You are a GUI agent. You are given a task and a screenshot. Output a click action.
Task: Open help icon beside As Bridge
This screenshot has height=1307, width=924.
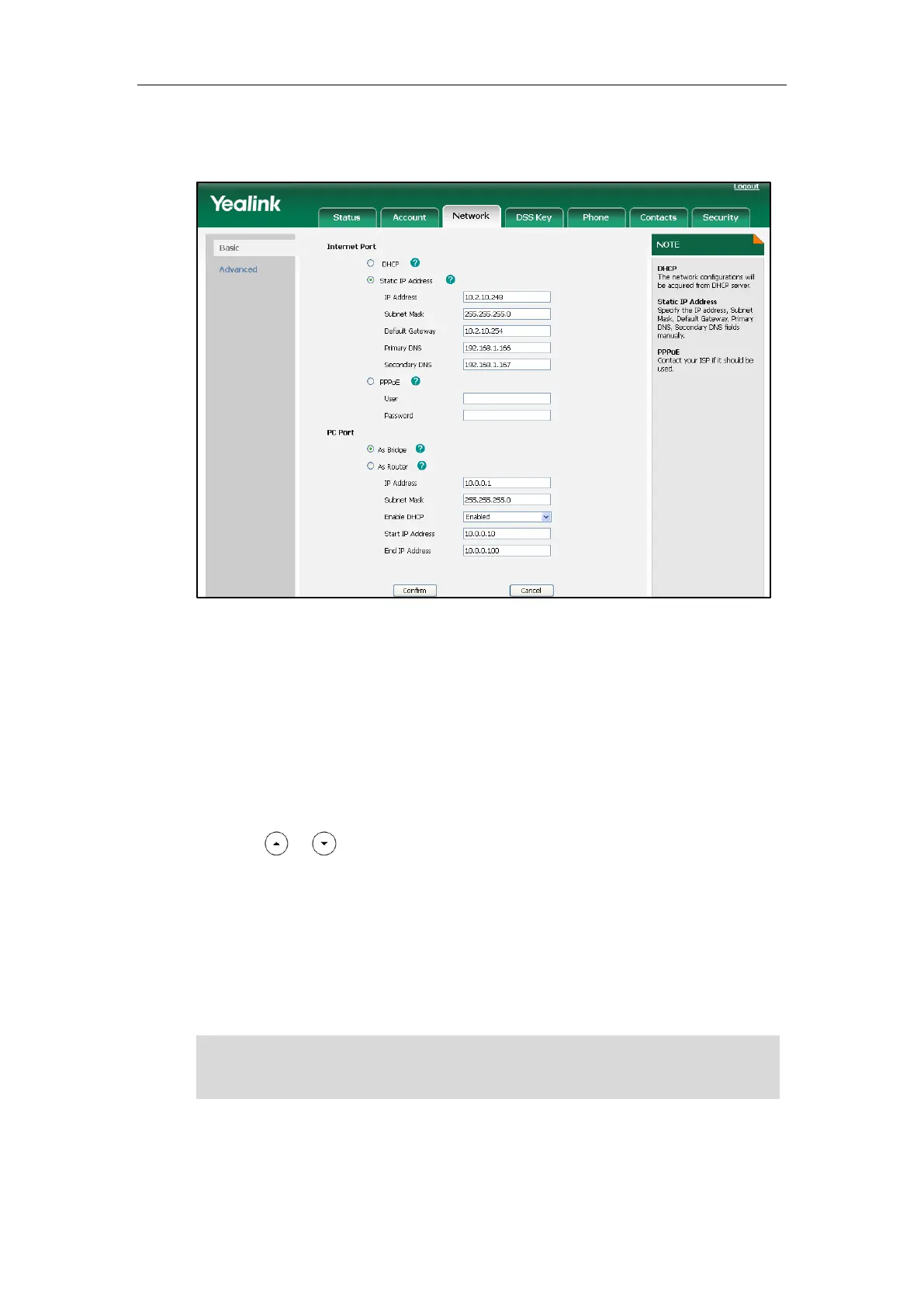coord(420,449)
